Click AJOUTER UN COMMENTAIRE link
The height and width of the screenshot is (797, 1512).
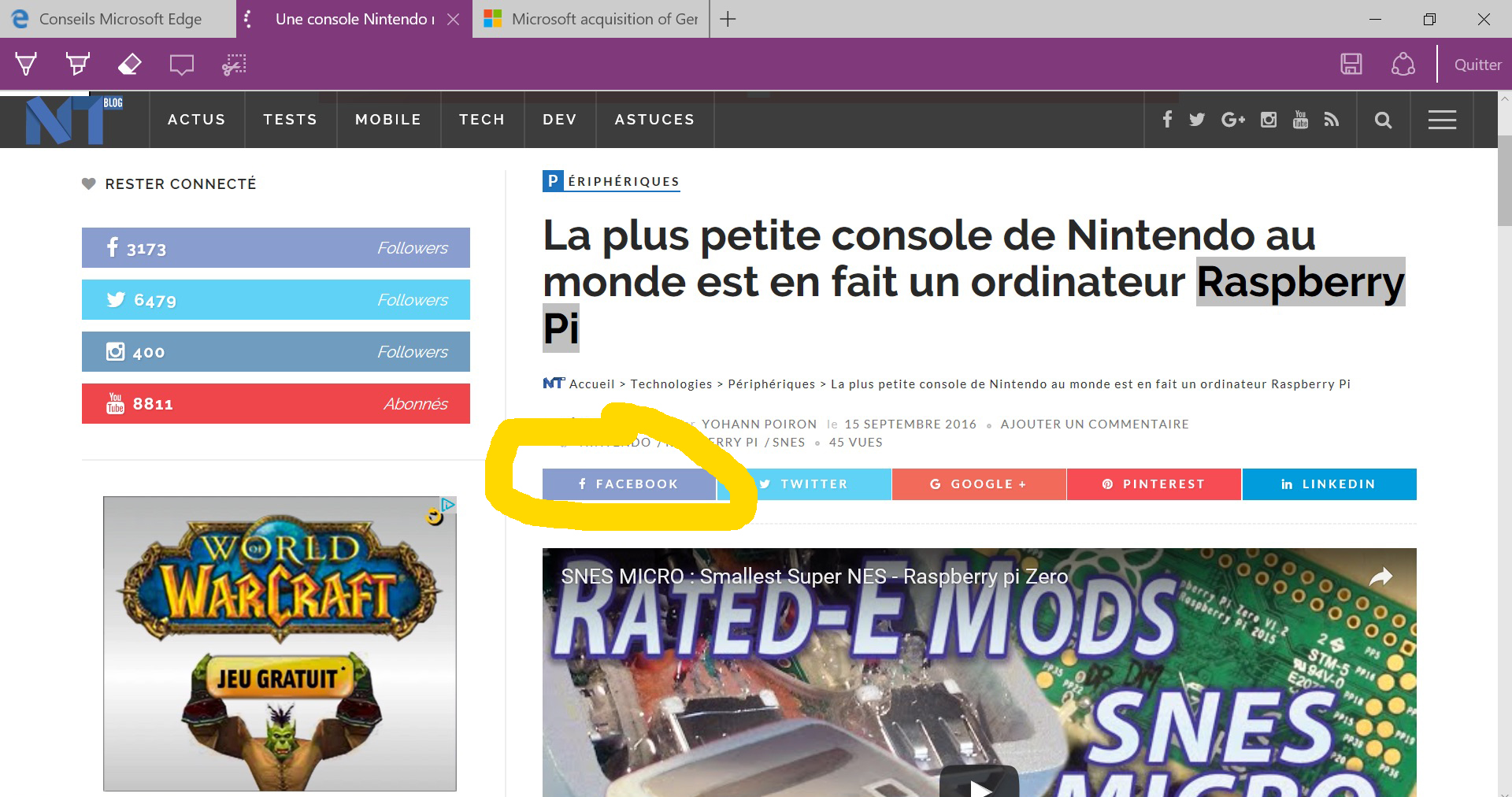pyautogui.click(x=1095, y=424)
